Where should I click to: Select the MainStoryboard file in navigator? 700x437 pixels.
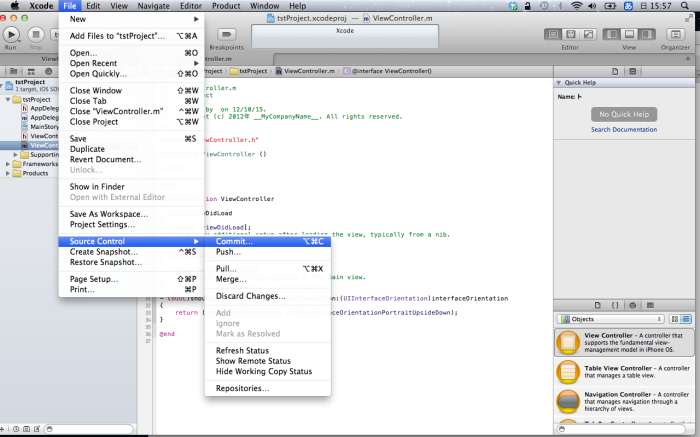[x=40, y=127]
